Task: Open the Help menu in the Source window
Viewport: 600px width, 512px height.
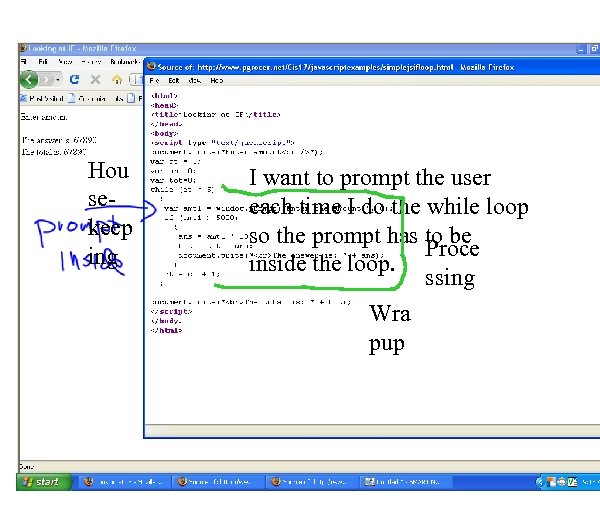Action: 217,80
